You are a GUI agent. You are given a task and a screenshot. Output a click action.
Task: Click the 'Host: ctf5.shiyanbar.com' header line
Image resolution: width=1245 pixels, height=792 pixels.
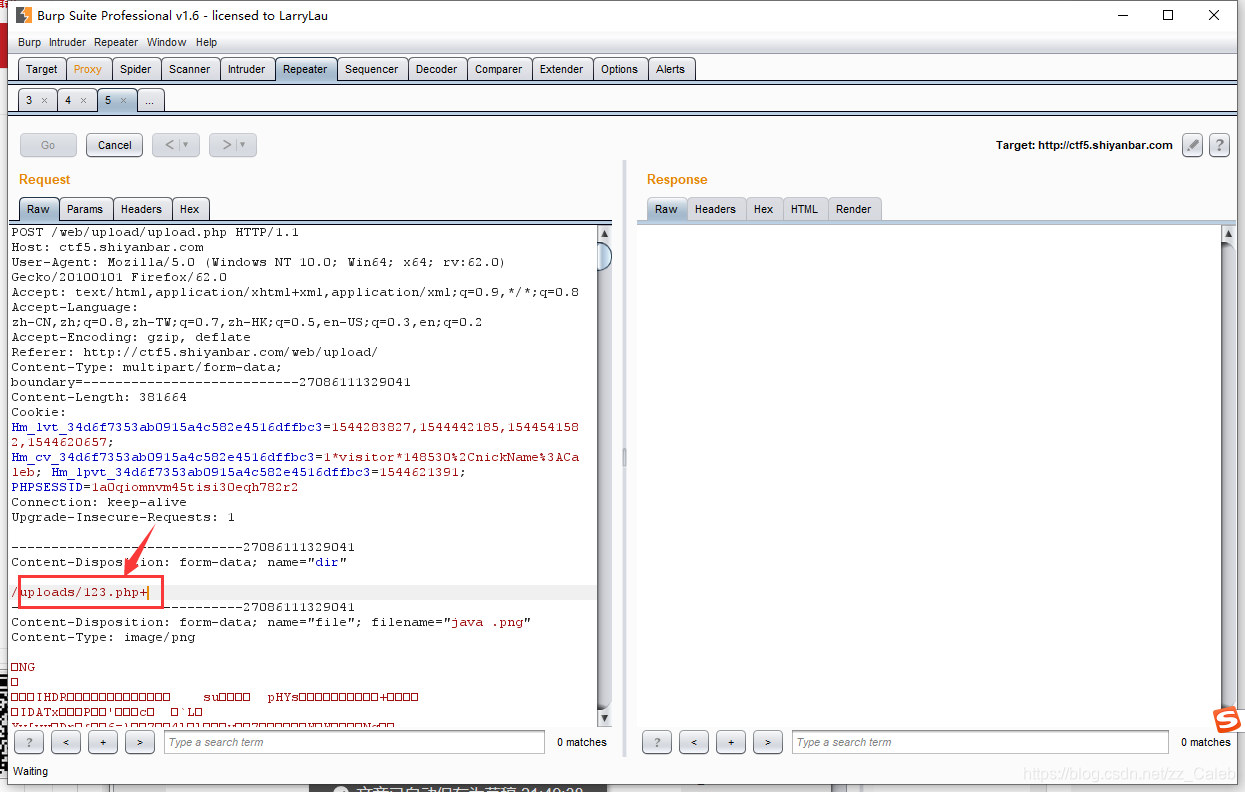(x=107, y=247)
